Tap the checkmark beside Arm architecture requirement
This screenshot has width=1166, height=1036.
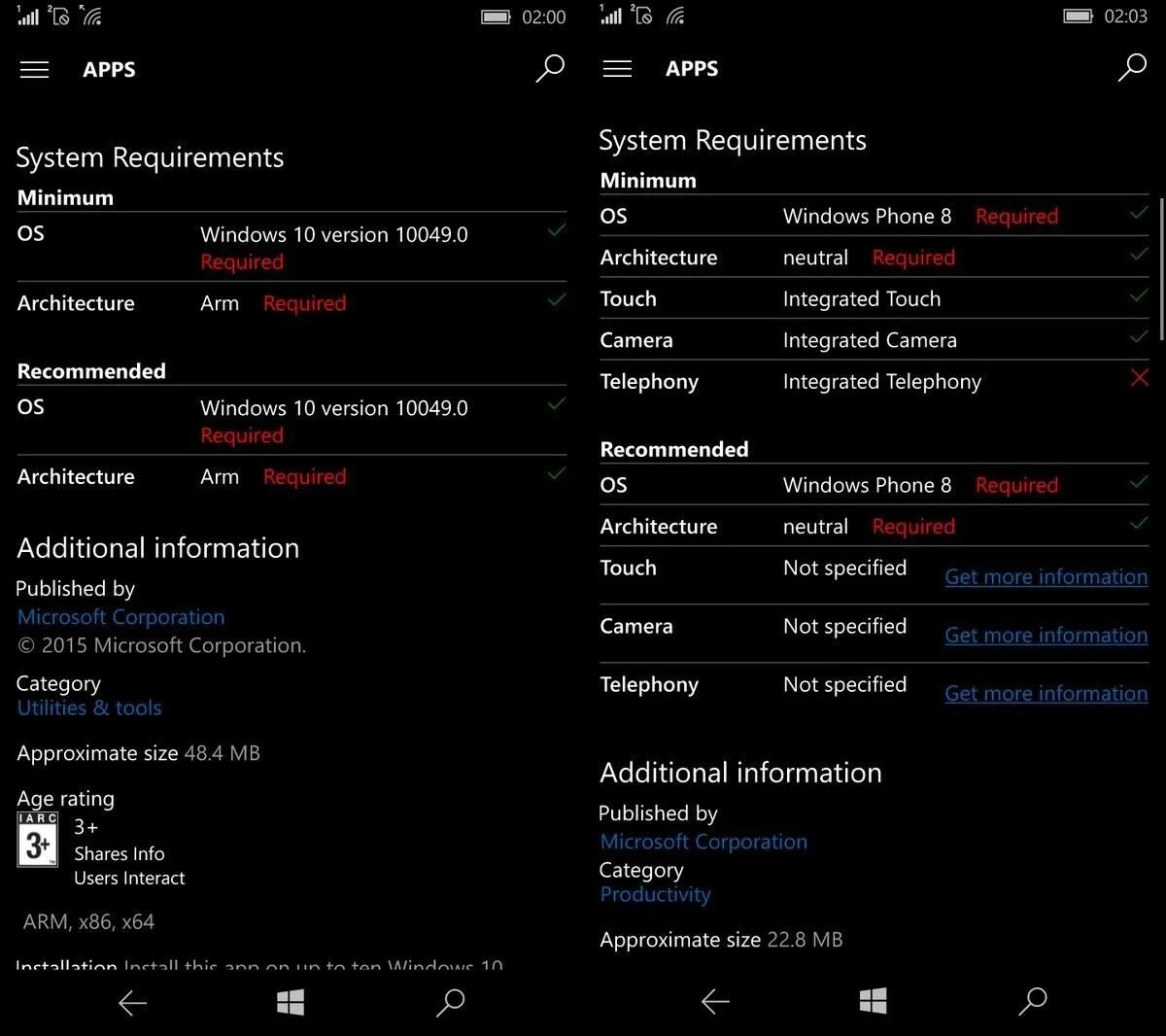[557, 299]
